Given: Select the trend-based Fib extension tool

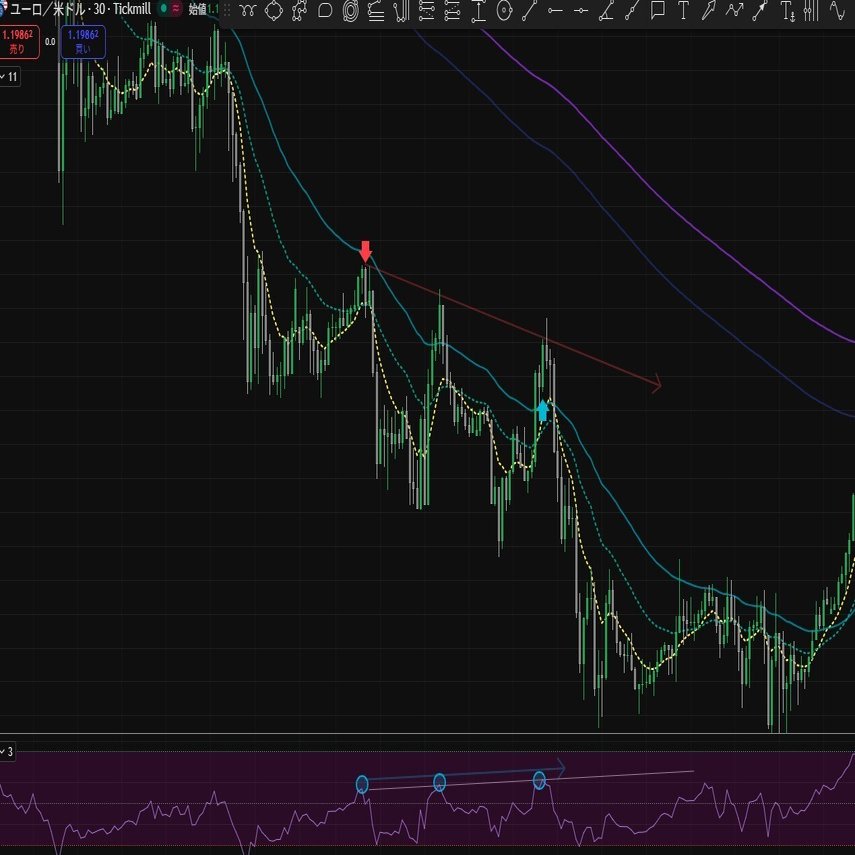Looking at the screenshot, I should point(453,10).
